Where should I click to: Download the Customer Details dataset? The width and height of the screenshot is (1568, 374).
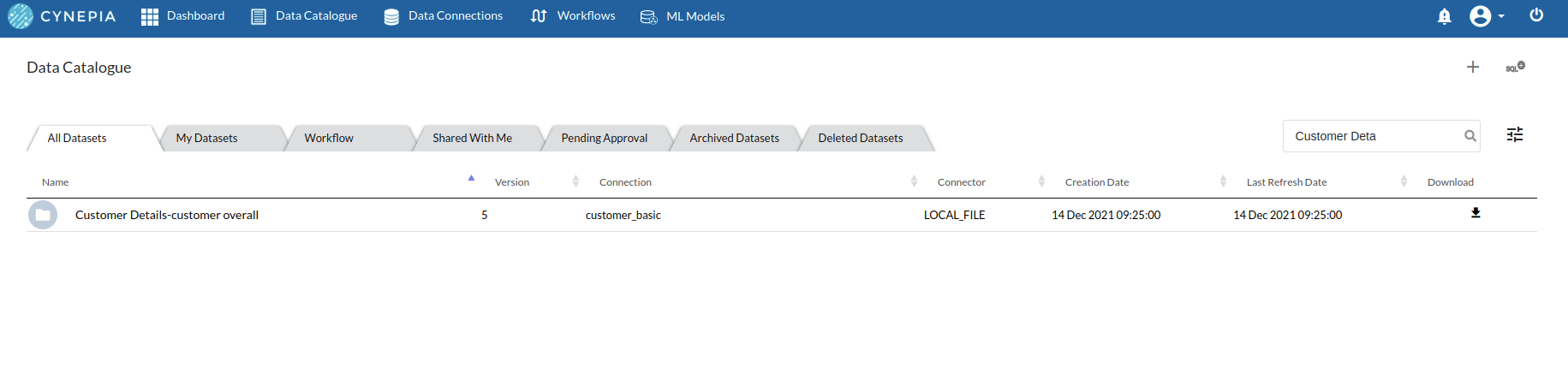click(1476, 213)
